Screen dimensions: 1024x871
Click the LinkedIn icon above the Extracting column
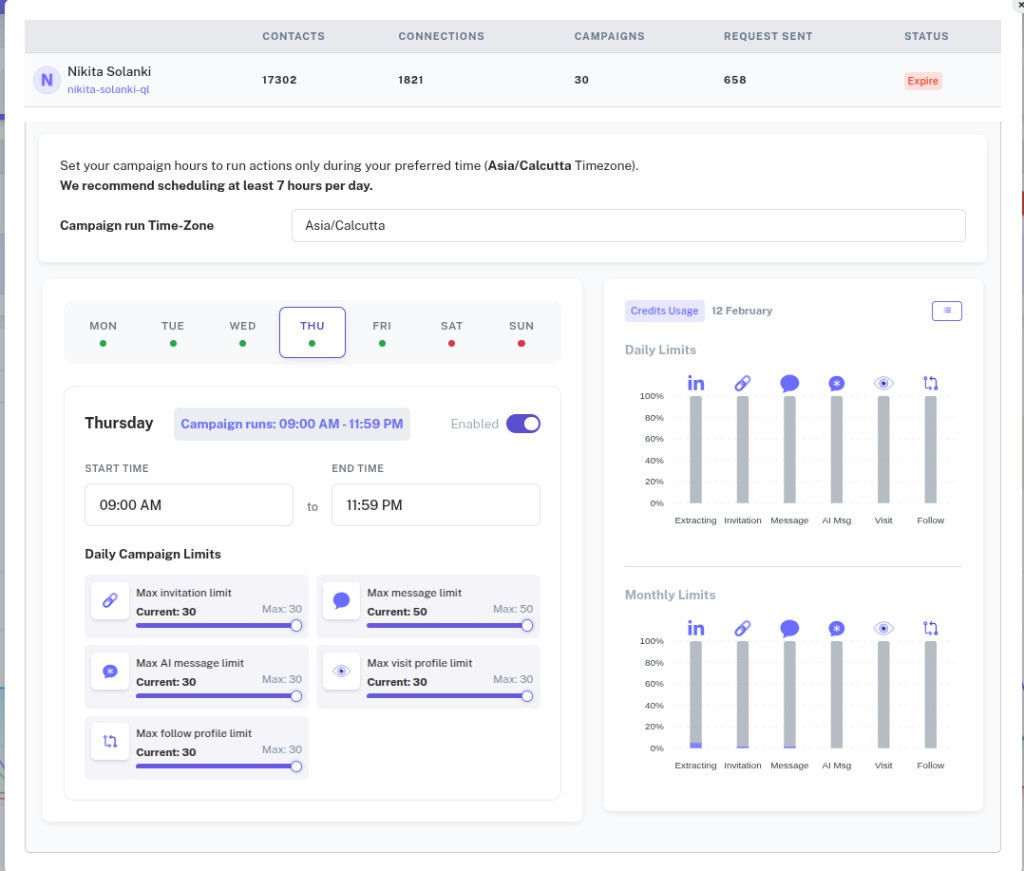coord(695,382)
